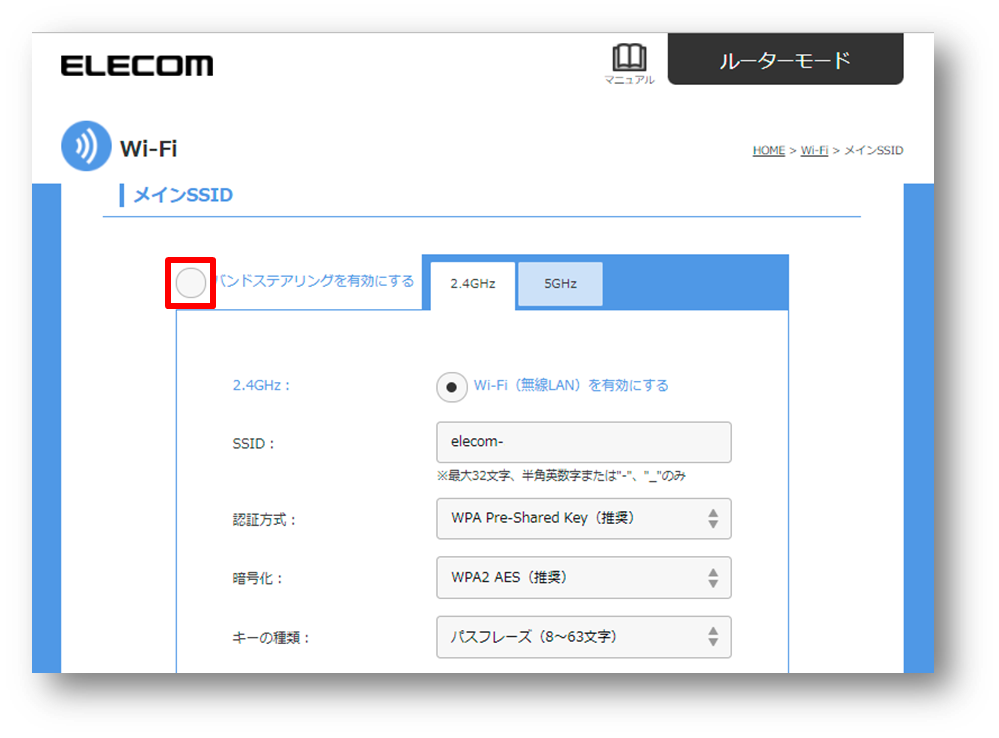Click the ELECOM logo
This screenshot has width=999, height=738.
click(x=137, y=66)
